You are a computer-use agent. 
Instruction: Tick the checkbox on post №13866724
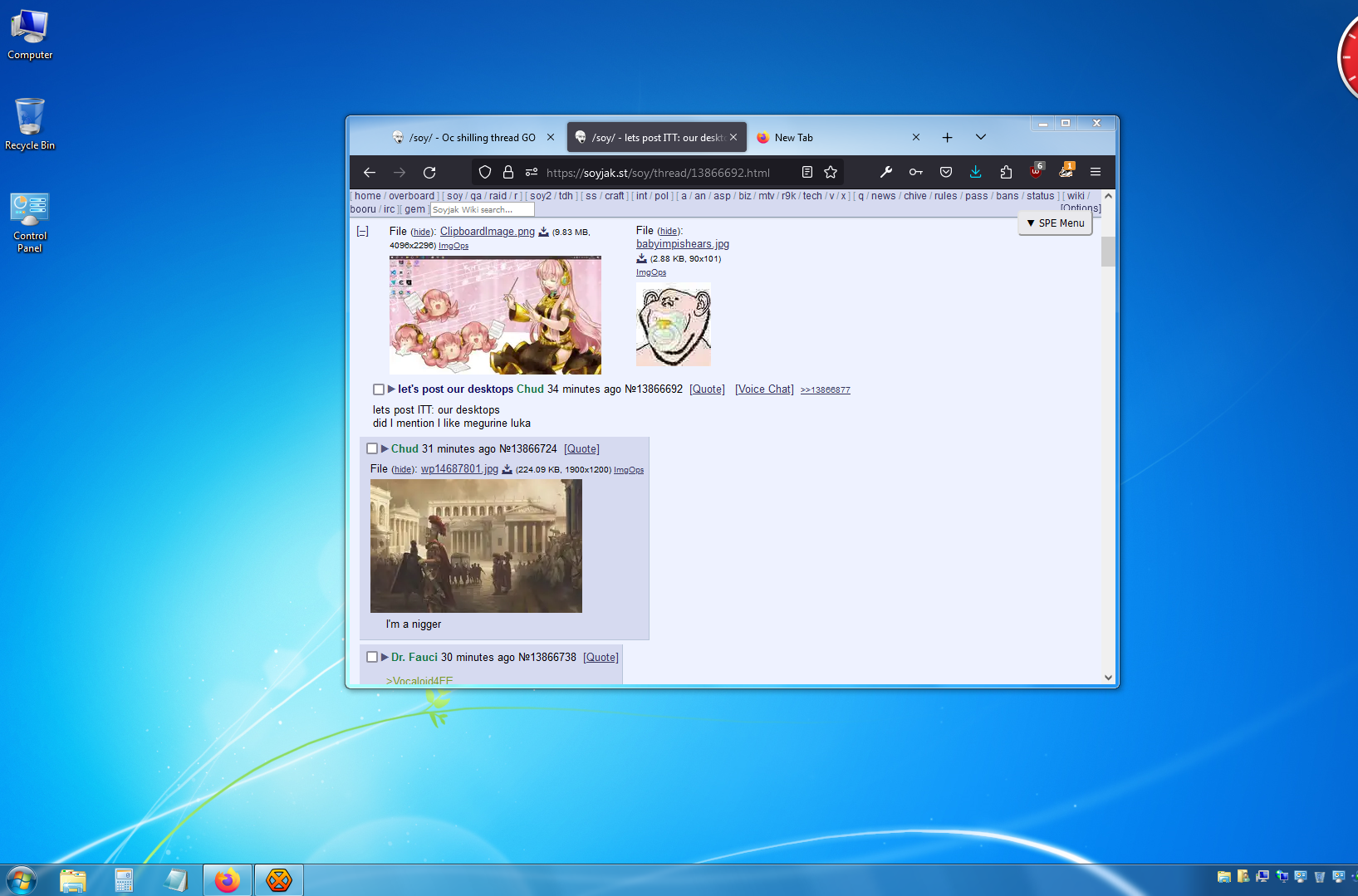[x=372, y=449]
